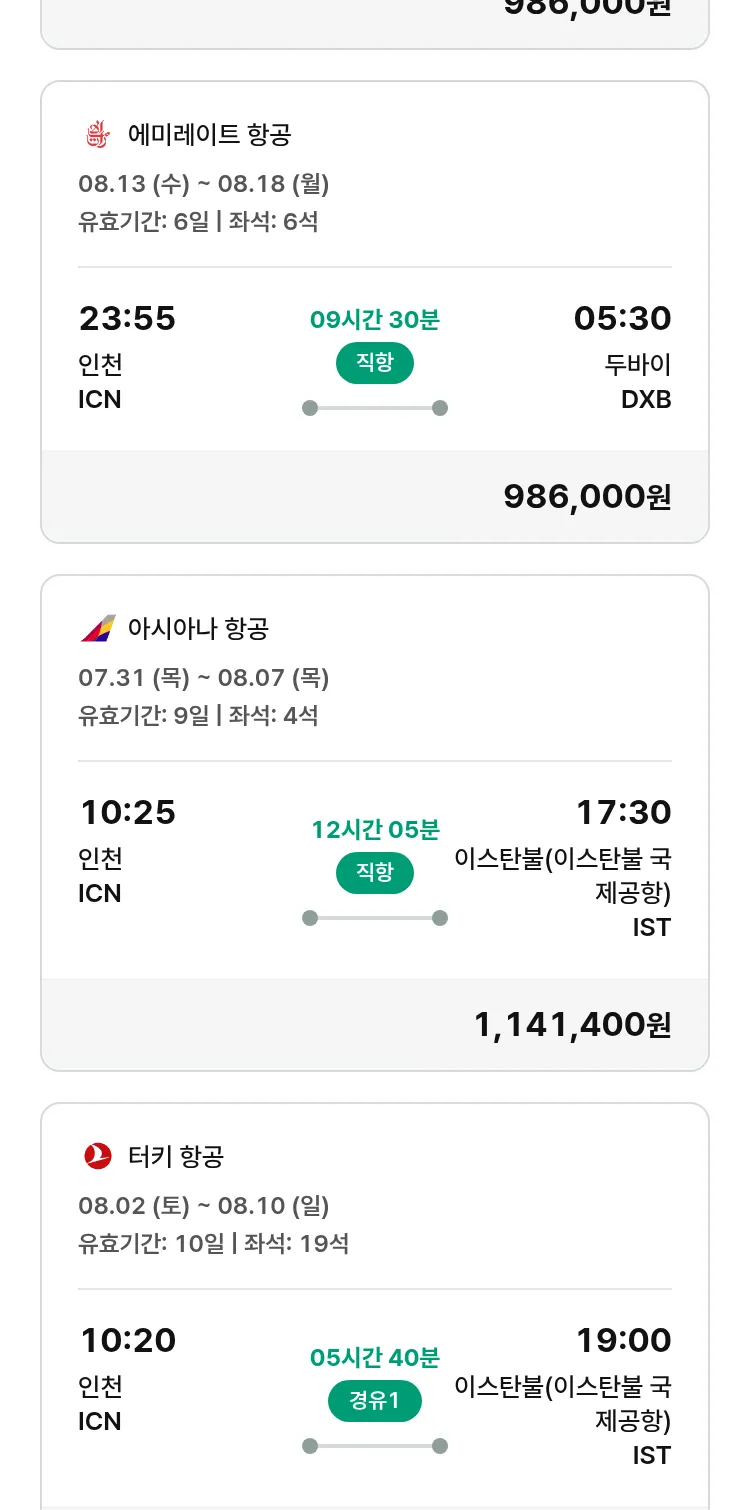Open the 터키 항공 flight name
The image size is (750, 1510).
pyautogui.click(x=176, y=1156)
